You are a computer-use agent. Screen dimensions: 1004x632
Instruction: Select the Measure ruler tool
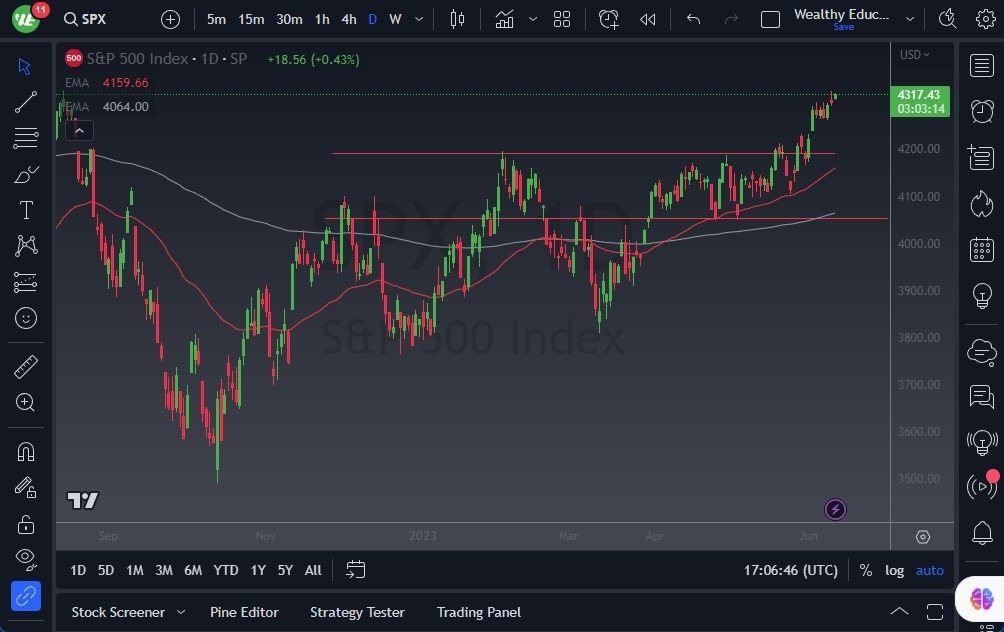[26, 367]
